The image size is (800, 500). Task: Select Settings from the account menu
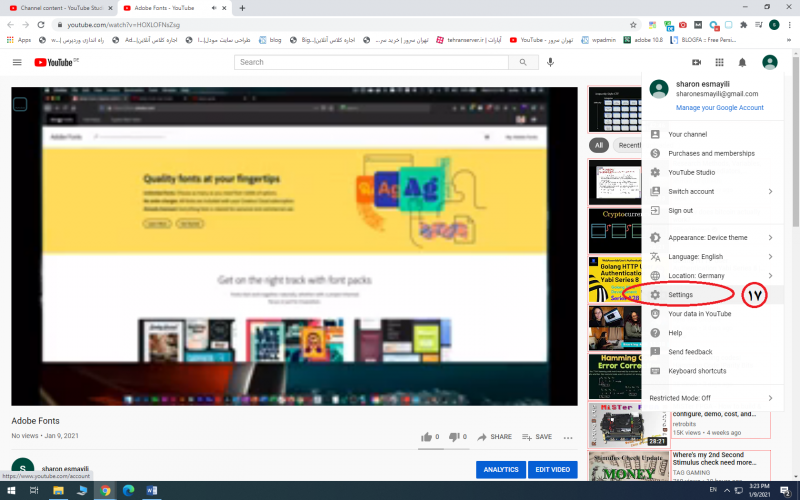pos(681,295)
